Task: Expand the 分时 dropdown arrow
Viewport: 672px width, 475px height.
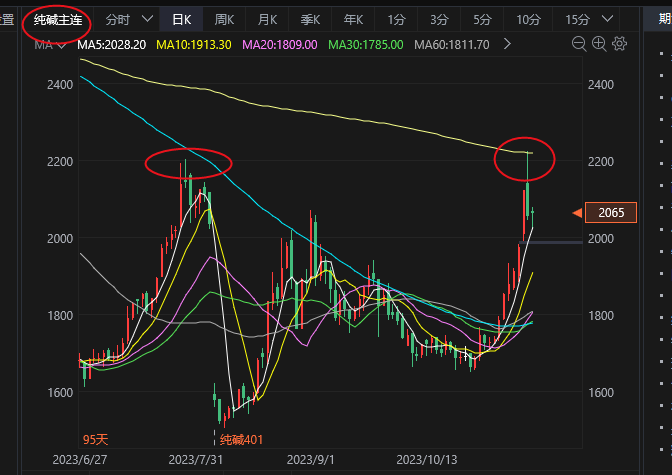Action: [148, 19]
